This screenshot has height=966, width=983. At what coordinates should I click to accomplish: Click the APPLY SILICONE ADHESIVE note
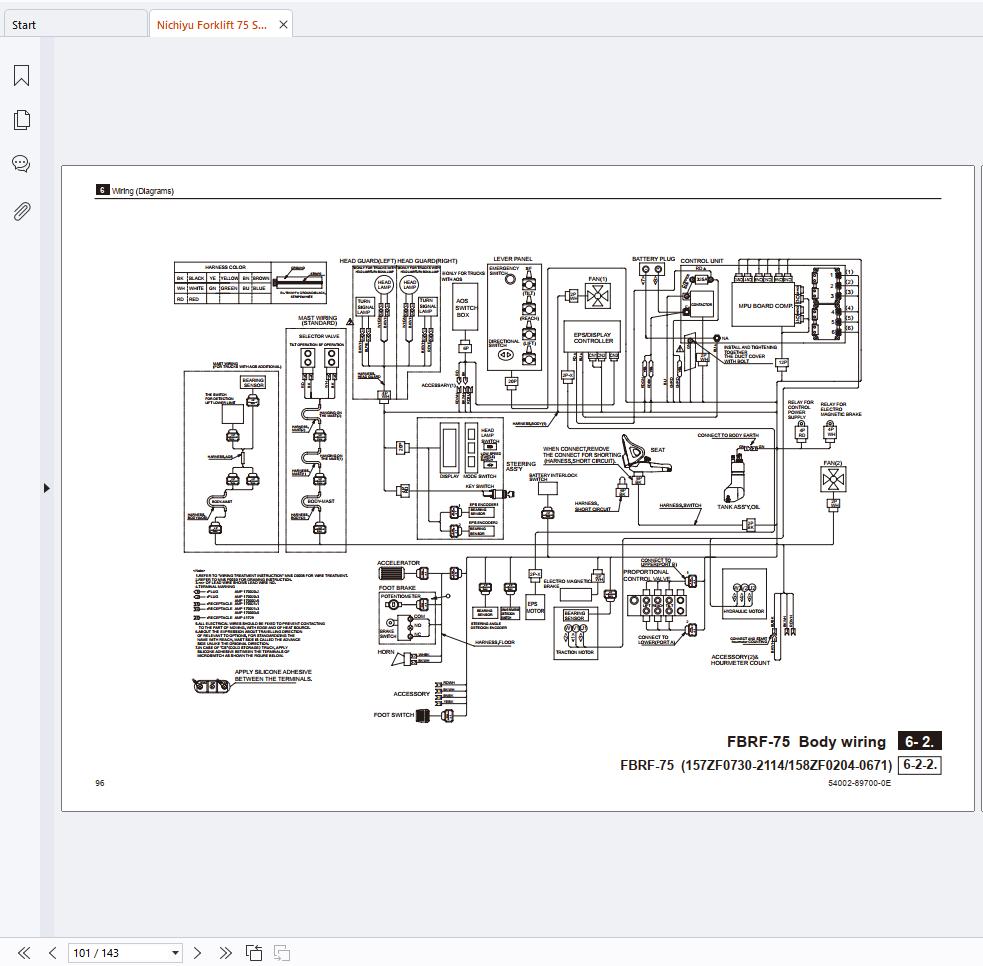click(x=273, y=675)
